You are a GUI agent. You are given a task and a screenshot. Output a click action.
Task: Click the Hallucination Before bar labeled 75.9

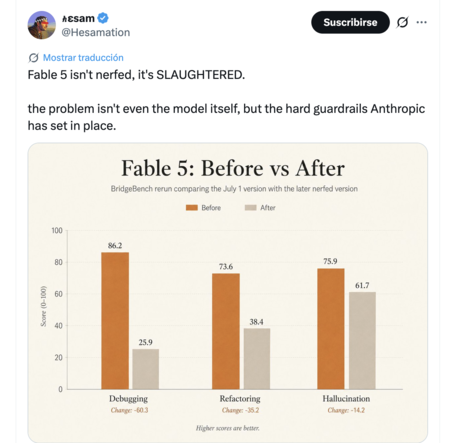pyautogui.click(x=331, y=329)
